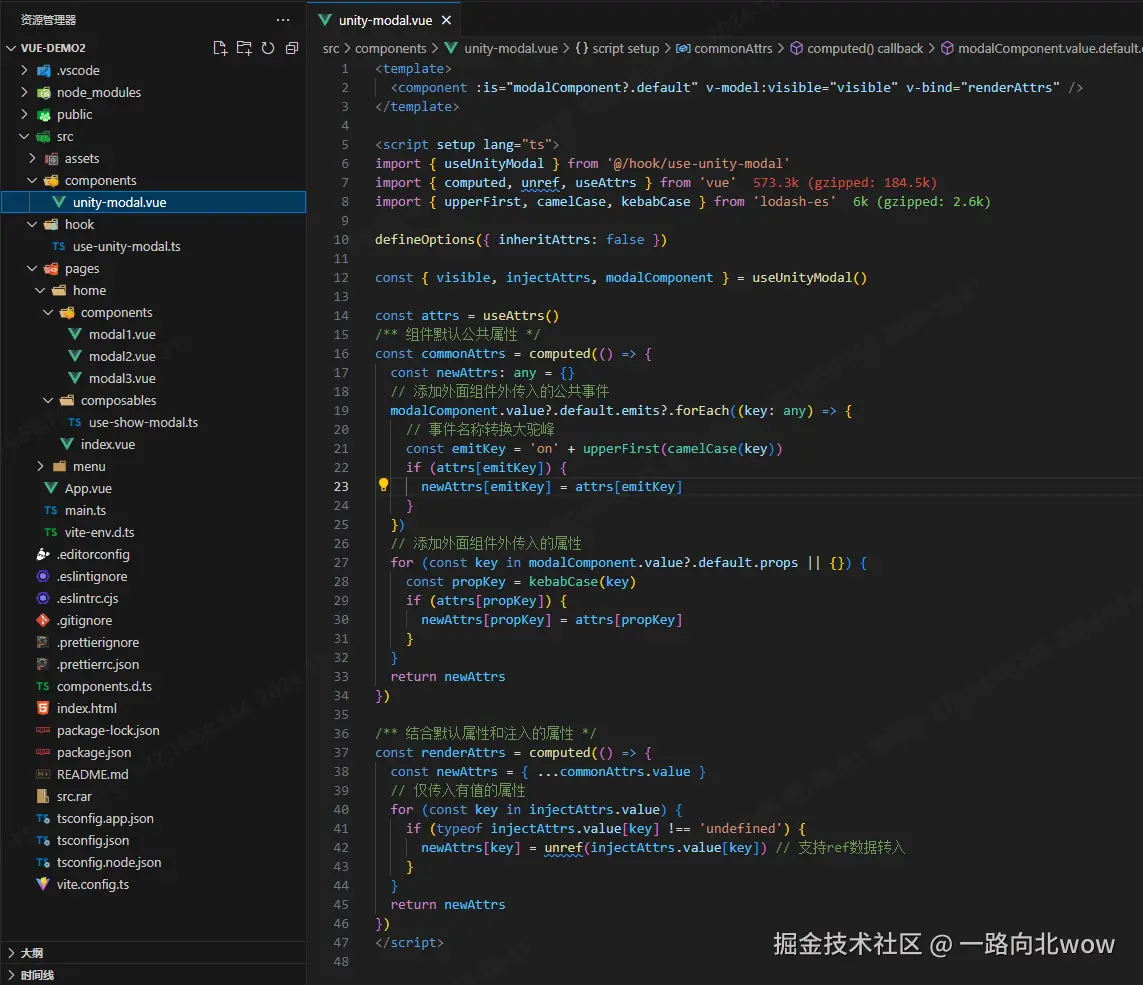Click the lightbulb quick-fix icon on line 23

tap(383, 485)
